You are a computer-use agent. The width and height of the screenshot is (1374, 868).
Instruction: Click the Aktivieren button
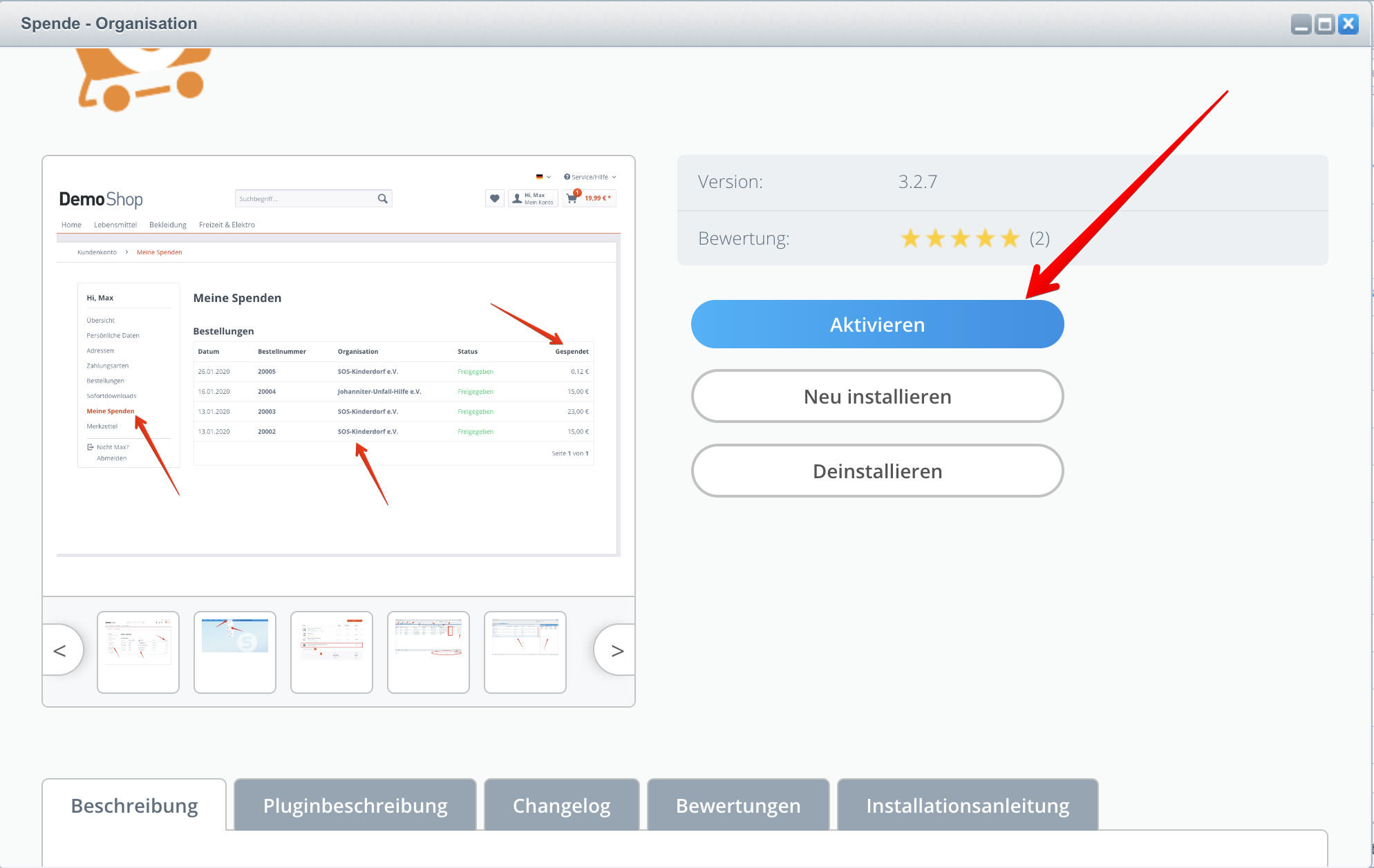click(x=877, y=324)
